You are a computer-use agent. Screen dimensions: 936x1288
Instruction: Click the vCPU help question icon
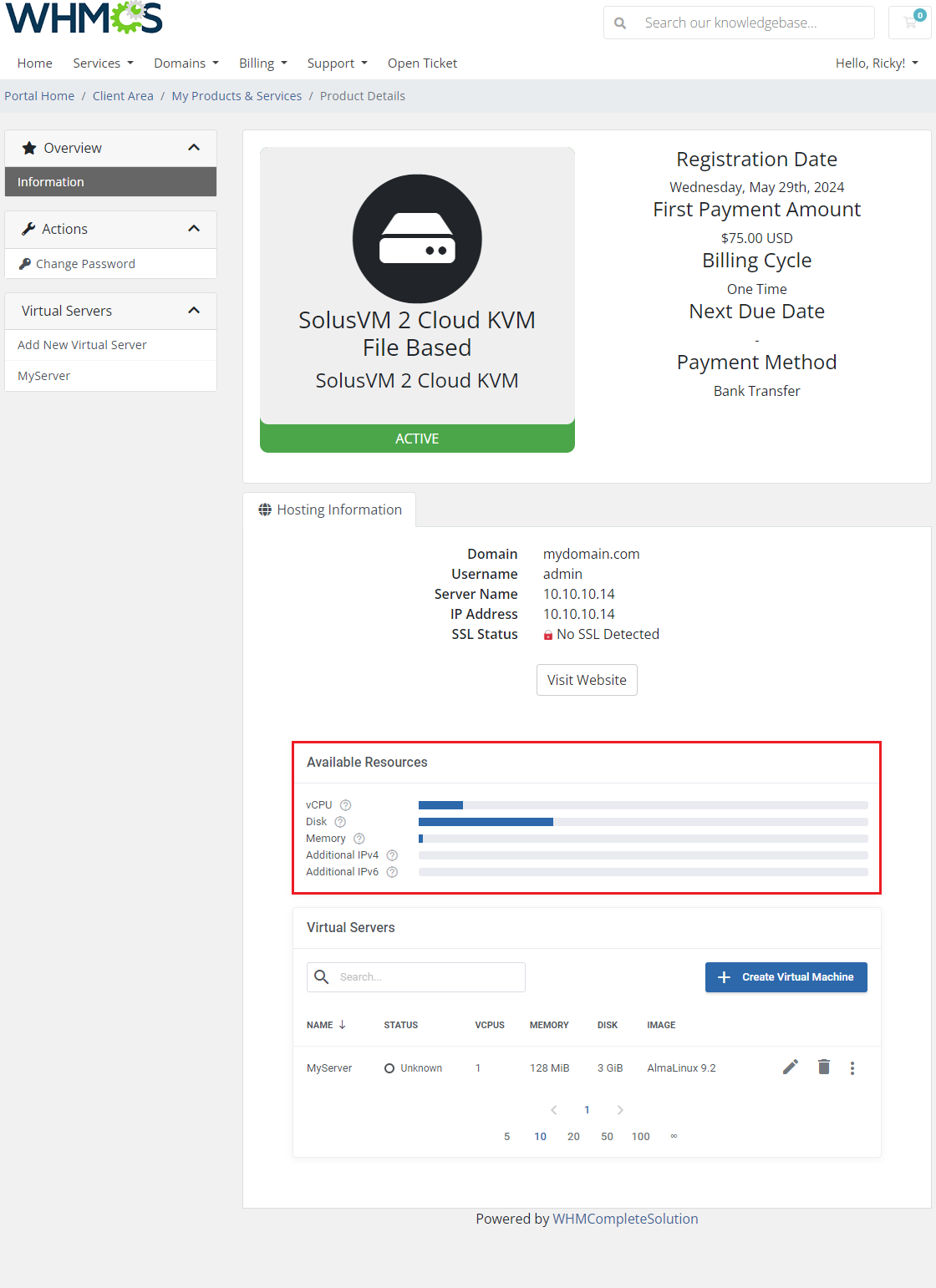tap(345, 805)
